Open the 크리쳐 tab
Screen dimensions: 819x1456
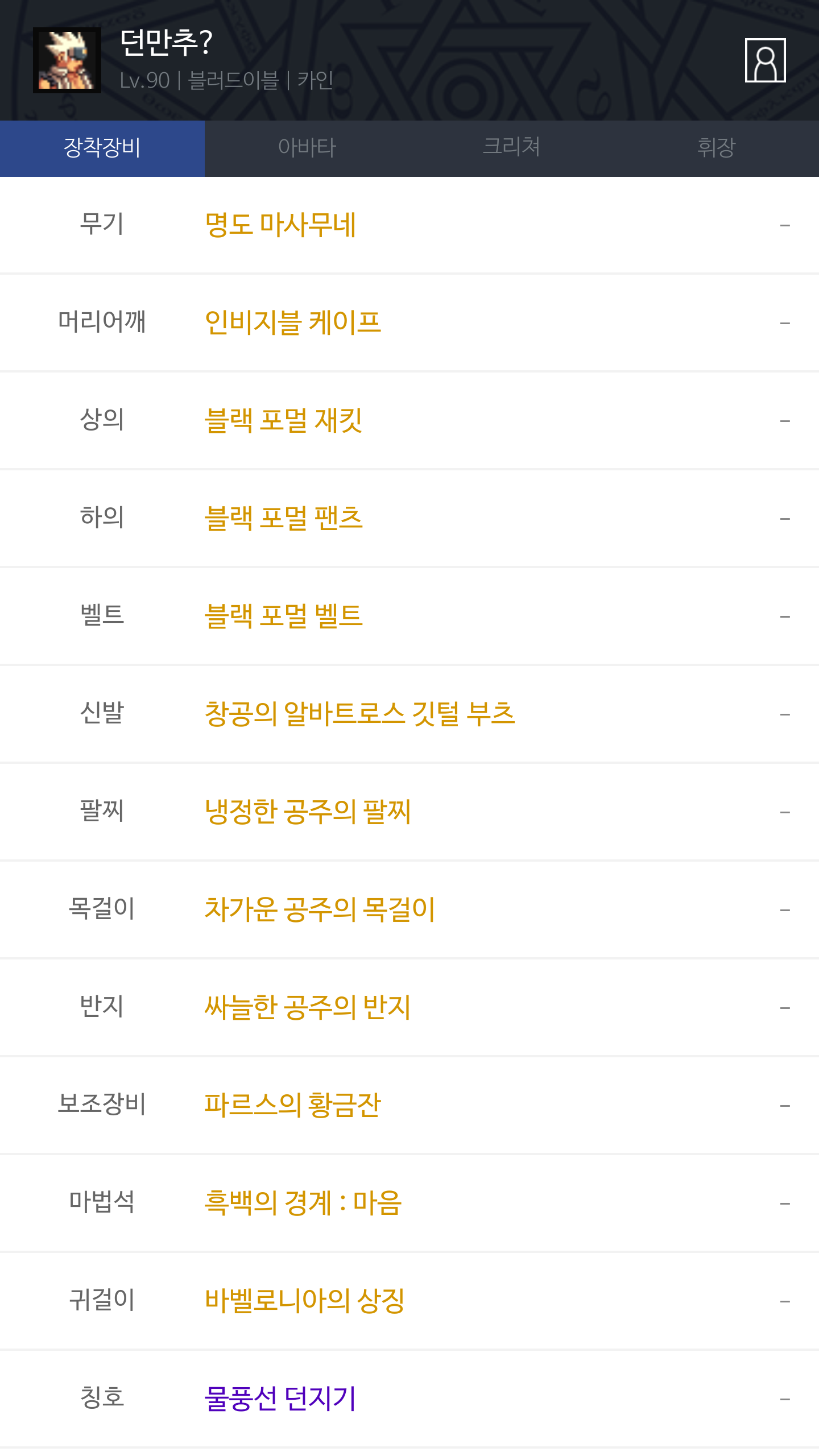[x=511, y=148]
